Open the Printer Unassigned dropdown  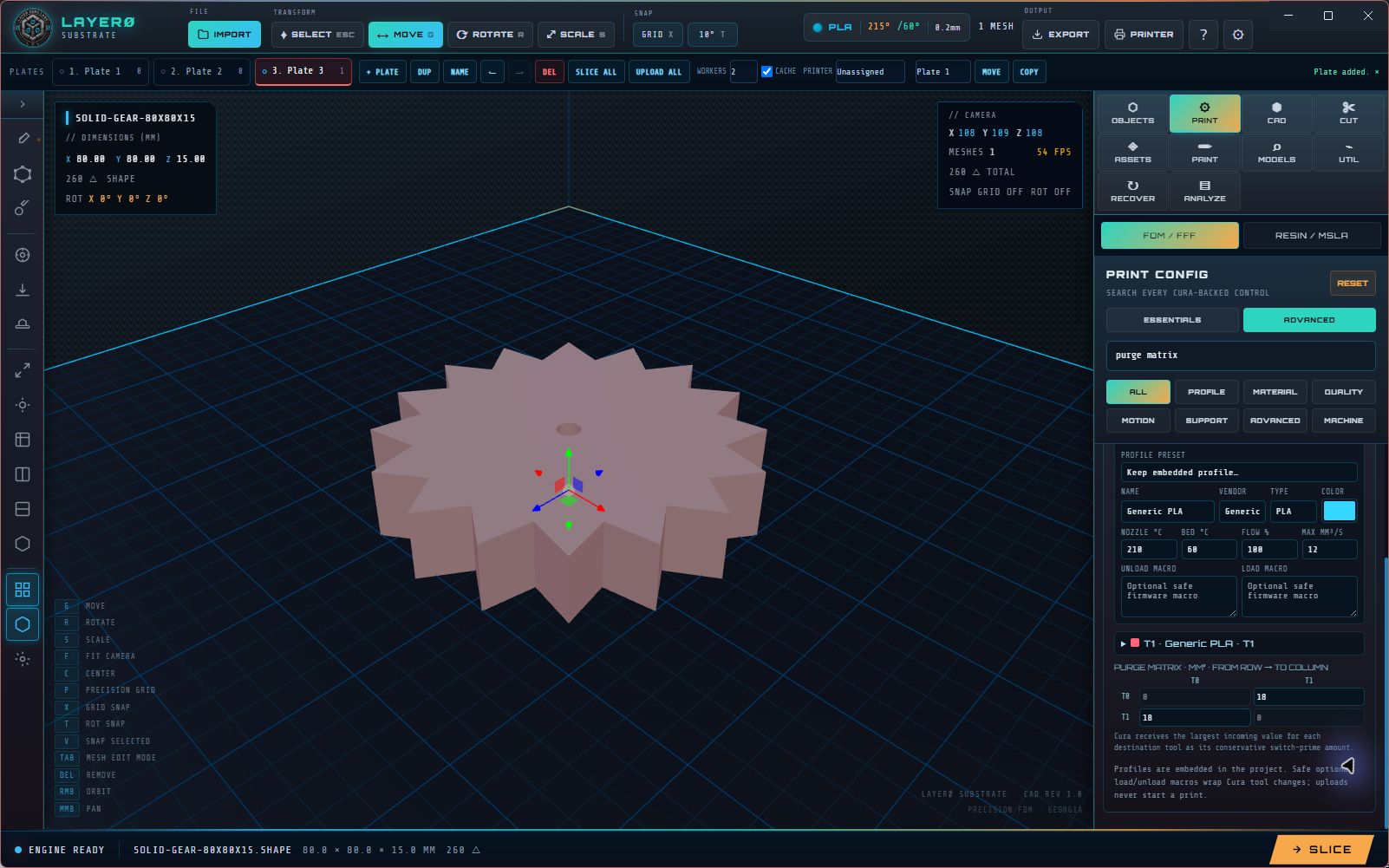point(870,72)
